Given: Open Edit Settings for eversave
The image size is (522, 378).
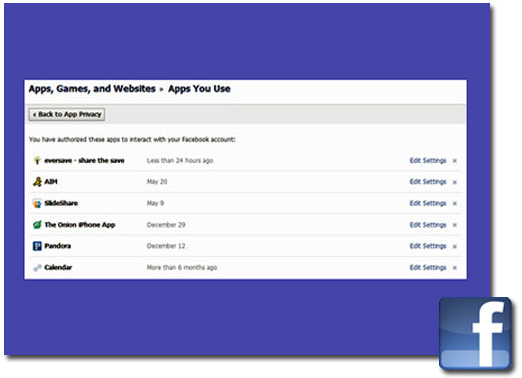Looking at the screenshot, I should [x=428, y=161].
